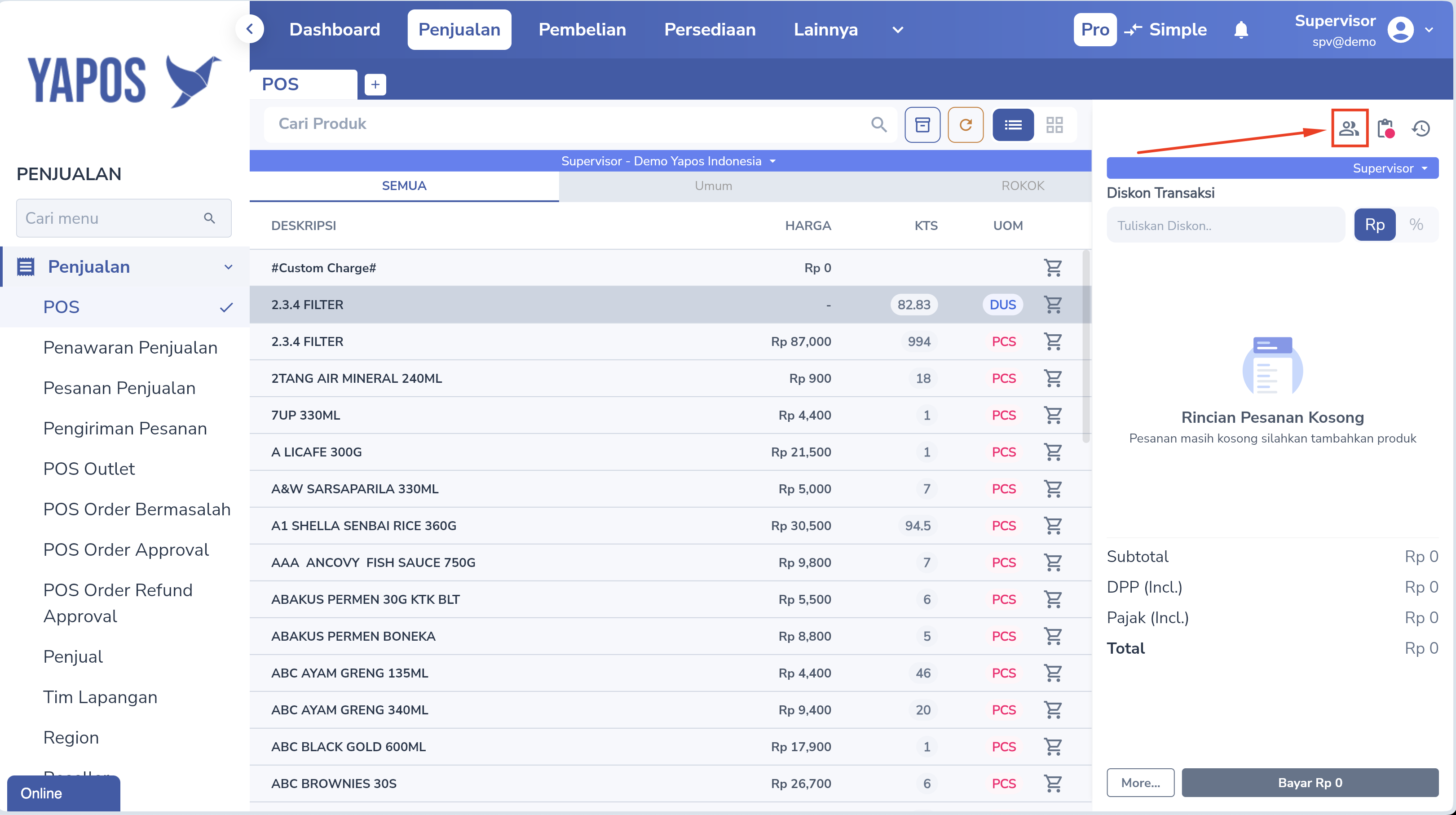Open Pesanan Penjualan in sidebar
The height and width of the screenshot is (815, 1456).
click(x=119, y=388)
